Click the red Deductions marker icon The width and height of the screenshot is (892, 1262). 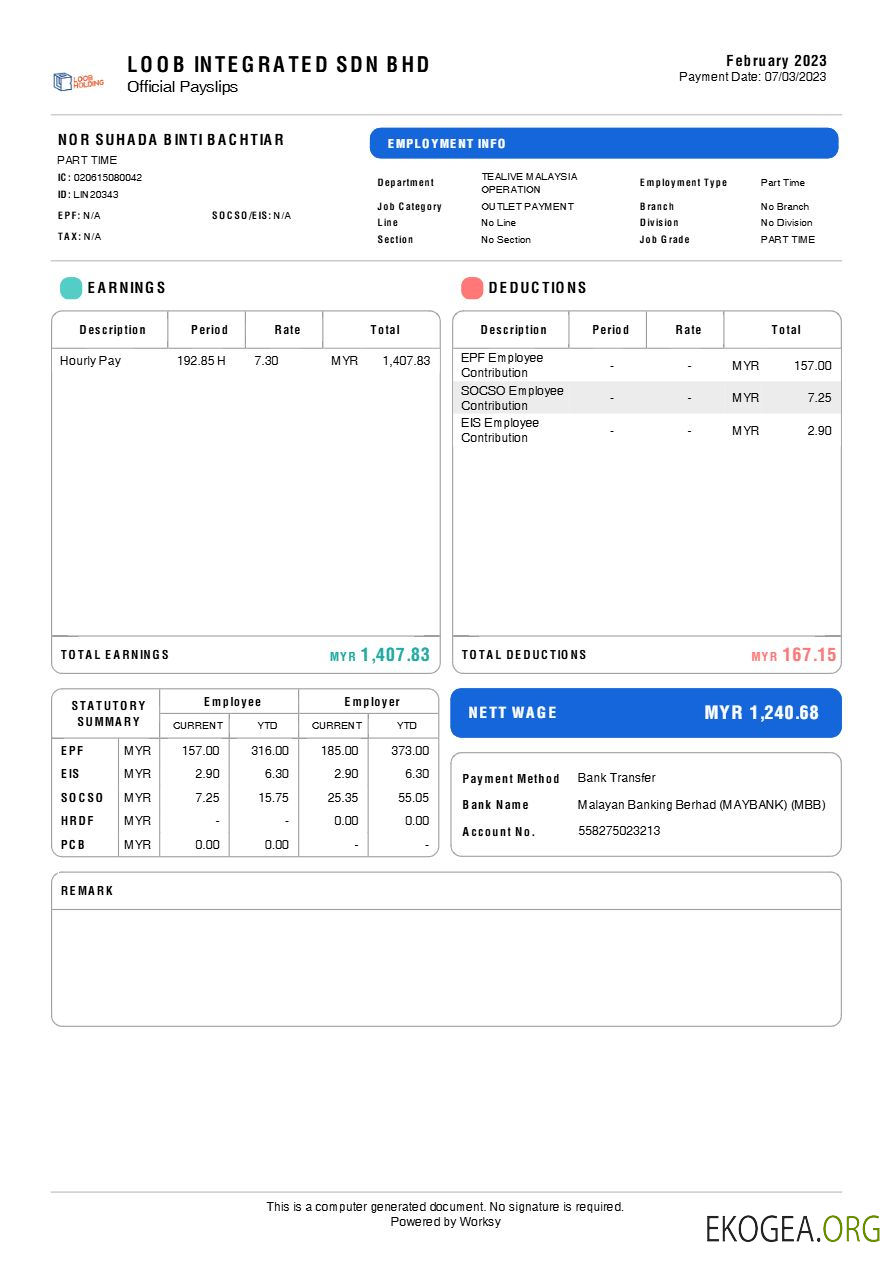472,288
